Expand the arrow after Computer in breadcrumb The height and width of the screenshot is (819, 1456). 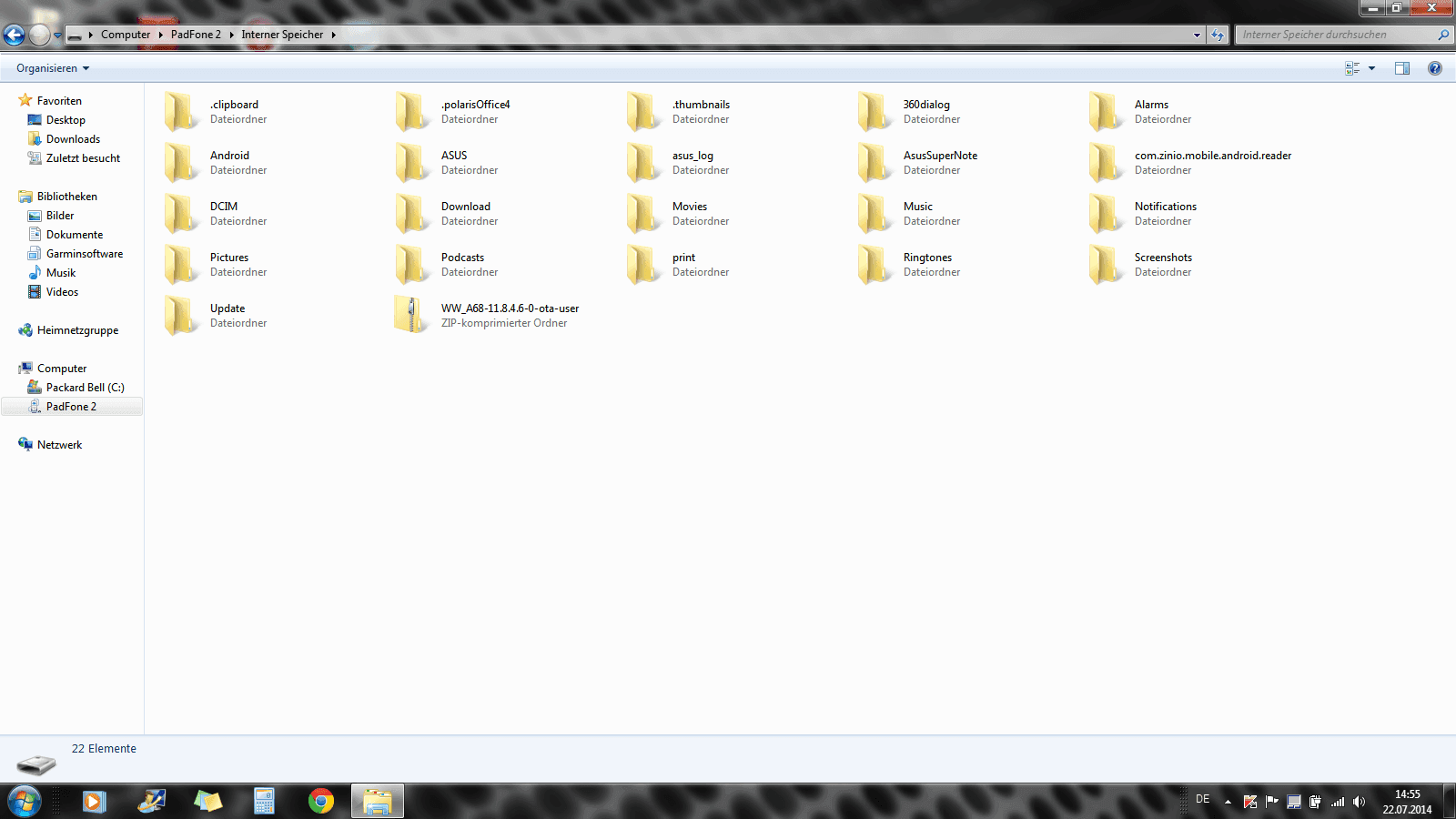161,35
